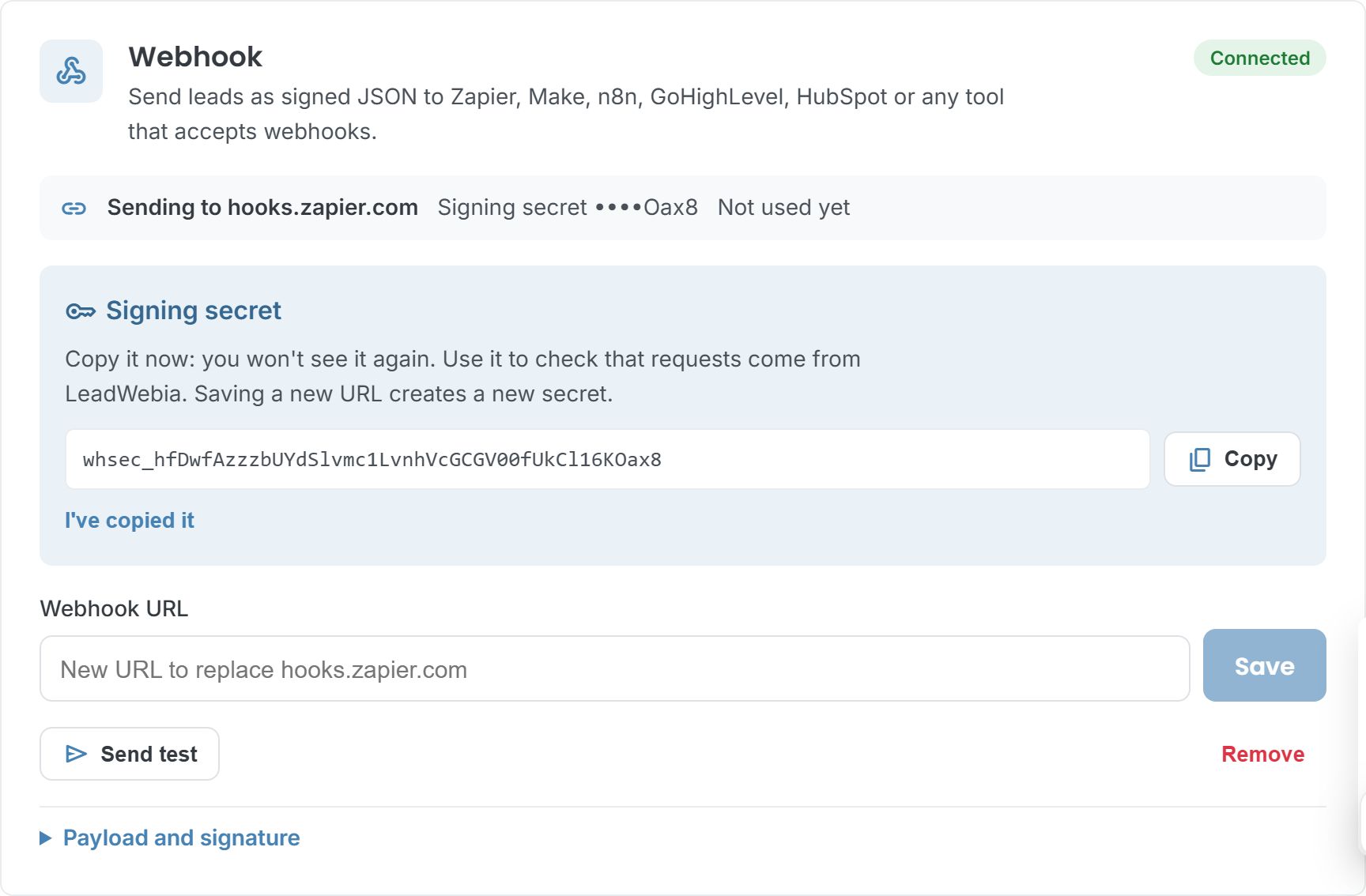Screen dimensions: 1366x896
Task: Select the whsec signing secret field
Action: [607, 459]
